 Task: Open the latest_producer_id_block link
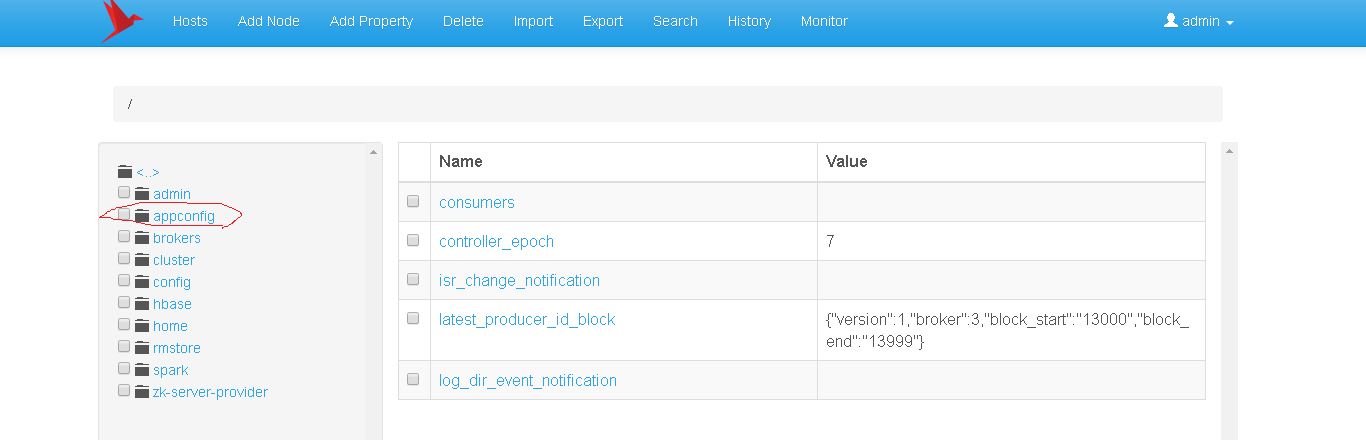pyautogui.click(x=527, y=320)
